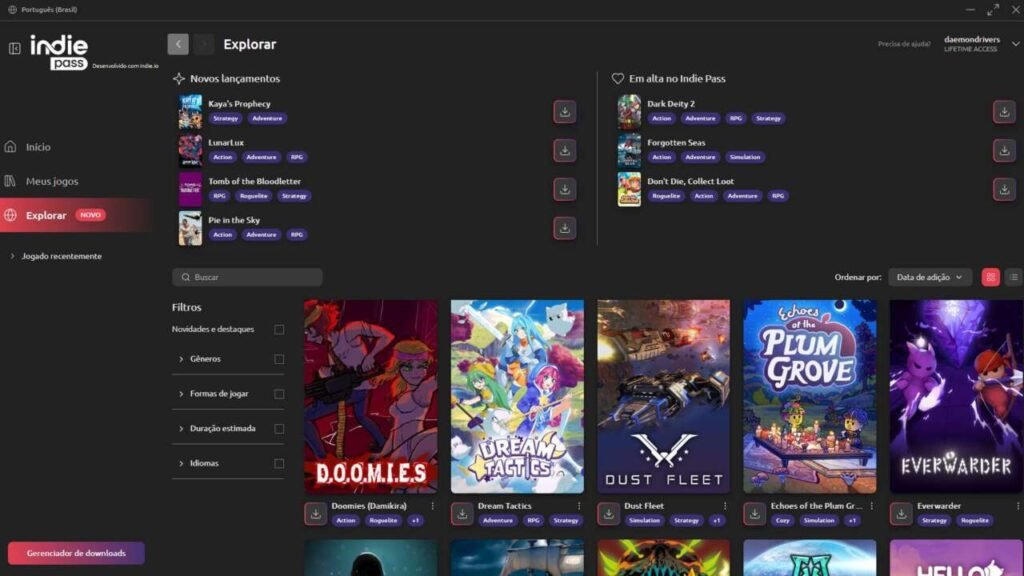The image size is (1024, 576).
Task: Download Dark Deity 2
Action: pos(1004,112)
